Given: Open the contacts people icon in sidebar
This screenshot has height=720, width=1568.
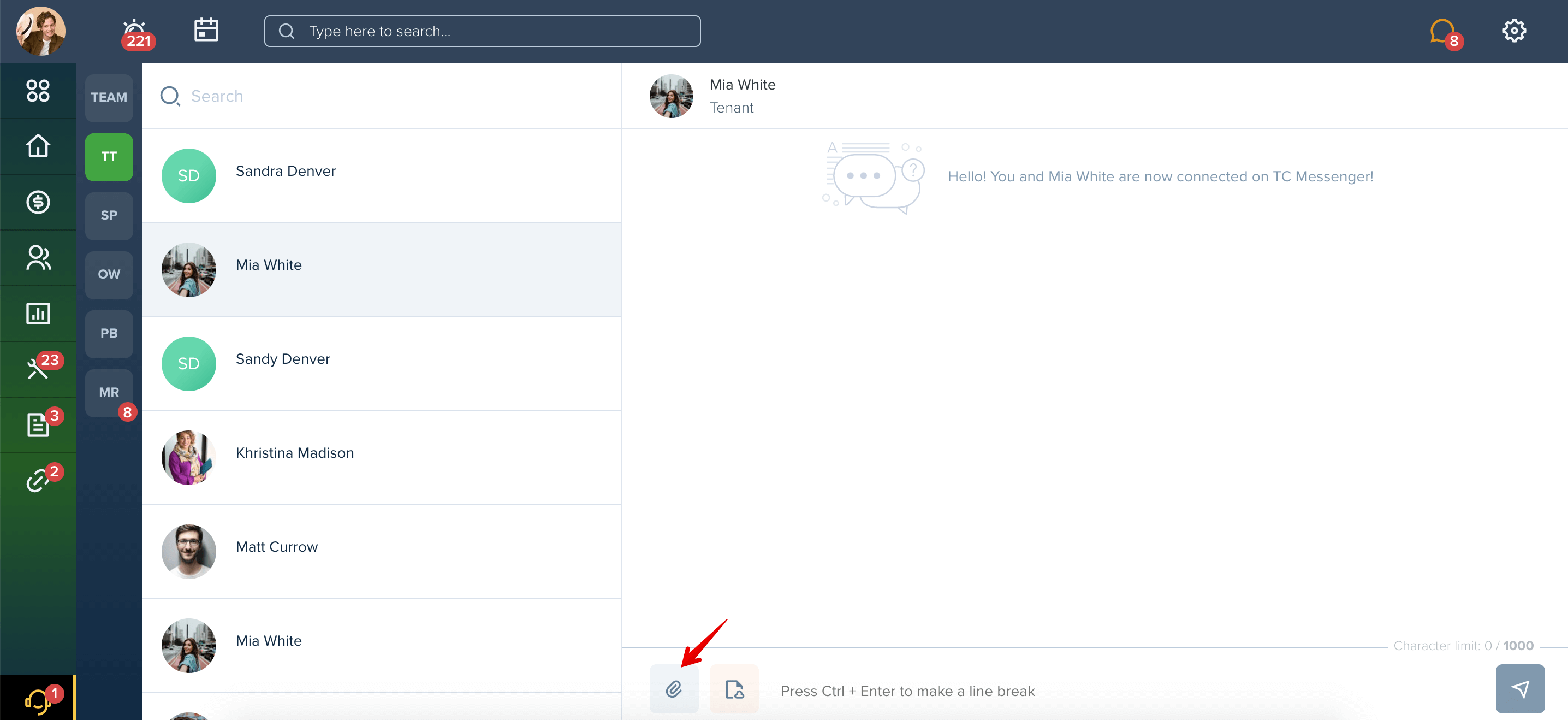Looking at the screenshot, I should 38,258.
